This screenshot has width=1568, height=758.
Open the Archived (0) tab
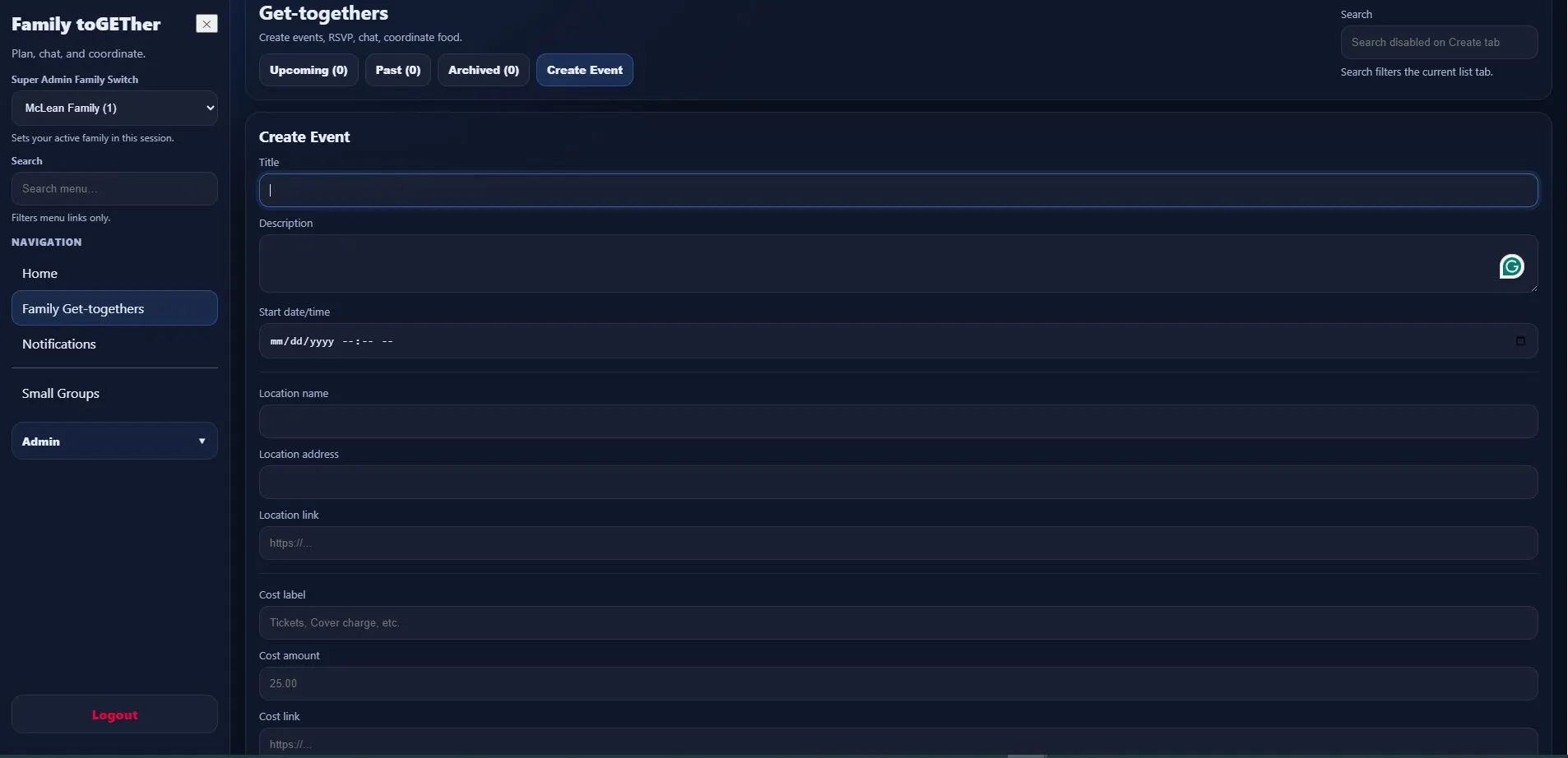pyautogui.click(x=483, y=71)
